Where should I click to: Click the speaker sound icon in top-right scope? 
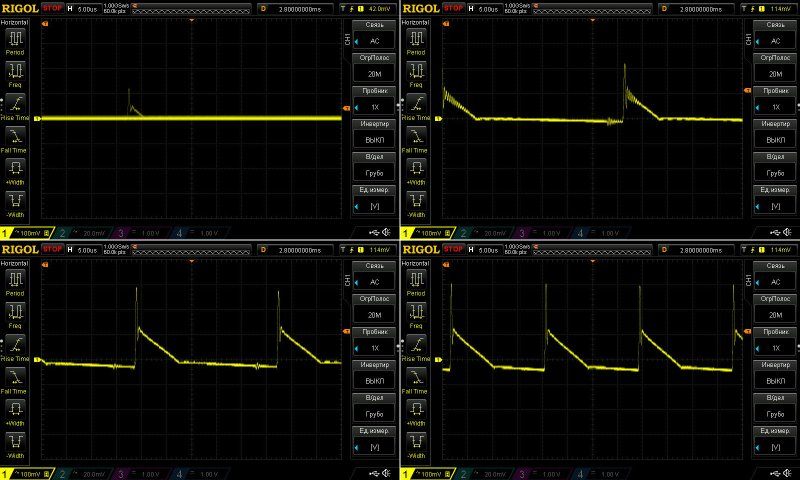pyautogui.click(x=789, y=233)
